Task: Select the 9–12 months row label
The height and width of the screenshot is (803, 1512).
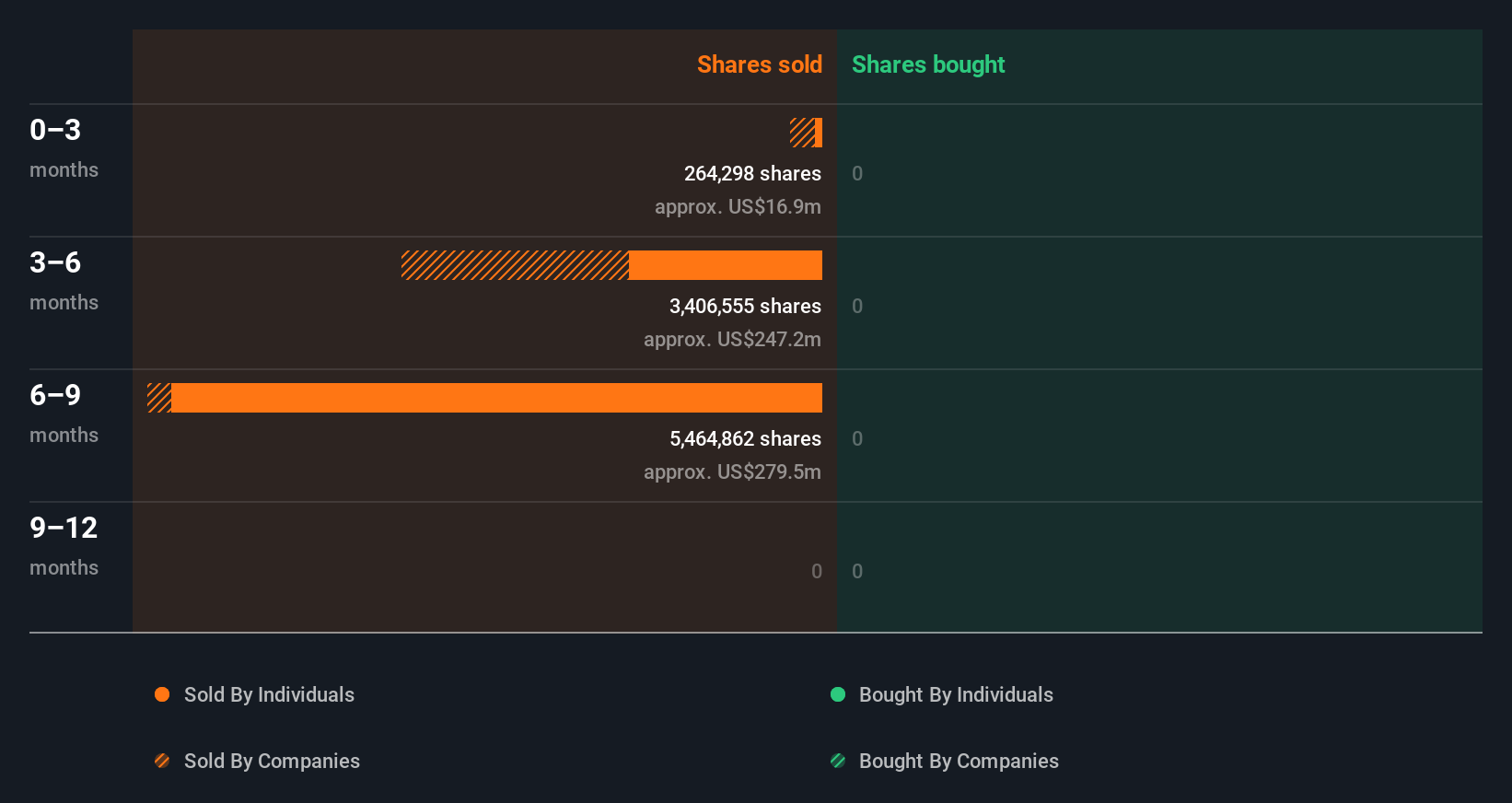Action: coord(64,545)
